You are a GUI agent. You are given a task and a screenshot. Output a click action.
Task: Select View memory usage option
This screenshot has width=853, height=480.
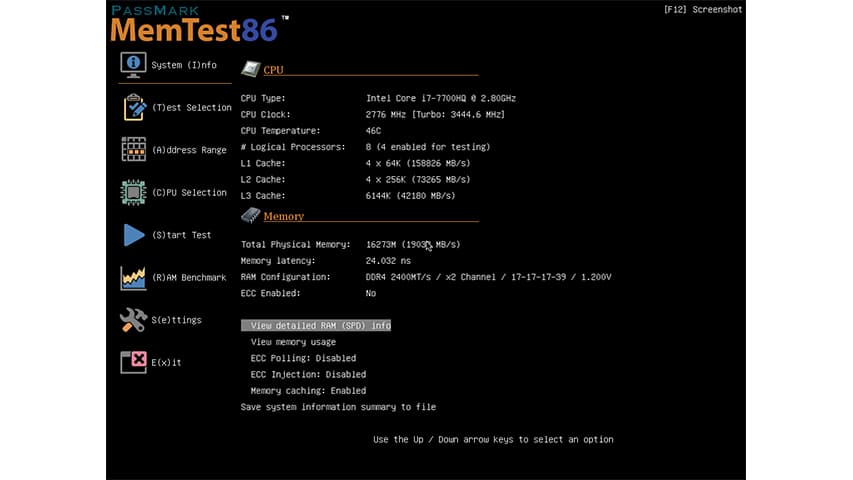click(x=293, y=342)
